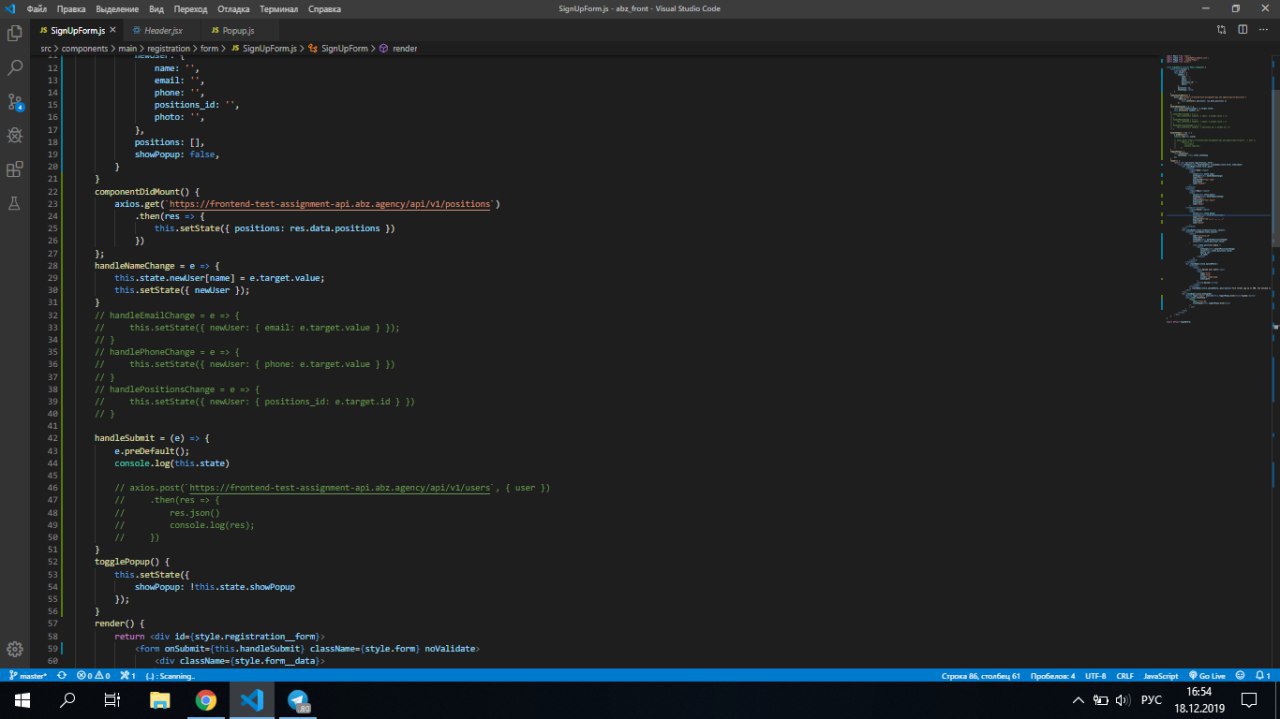
Task: Open changes compare icon in editor toolbar
Action: click(x=1221, y=30)
